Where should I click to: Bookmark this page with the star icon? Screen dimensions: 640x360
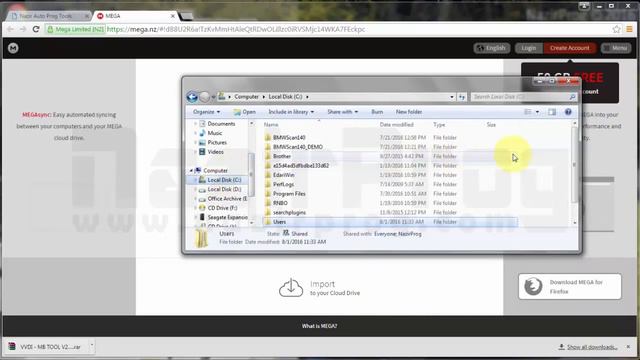click(616, 29)
